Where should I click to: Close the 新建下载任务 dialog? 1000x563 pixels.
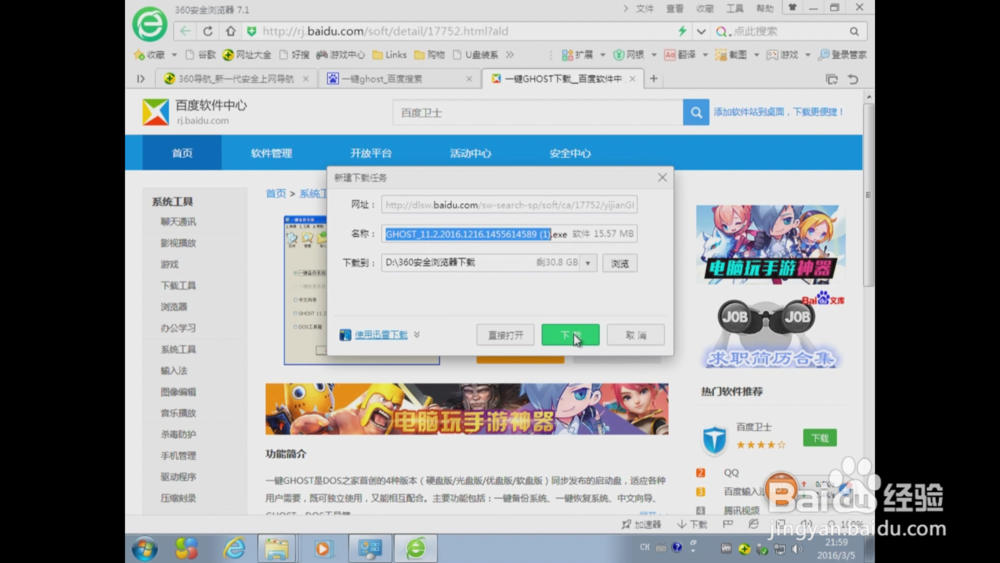point(662,177)
